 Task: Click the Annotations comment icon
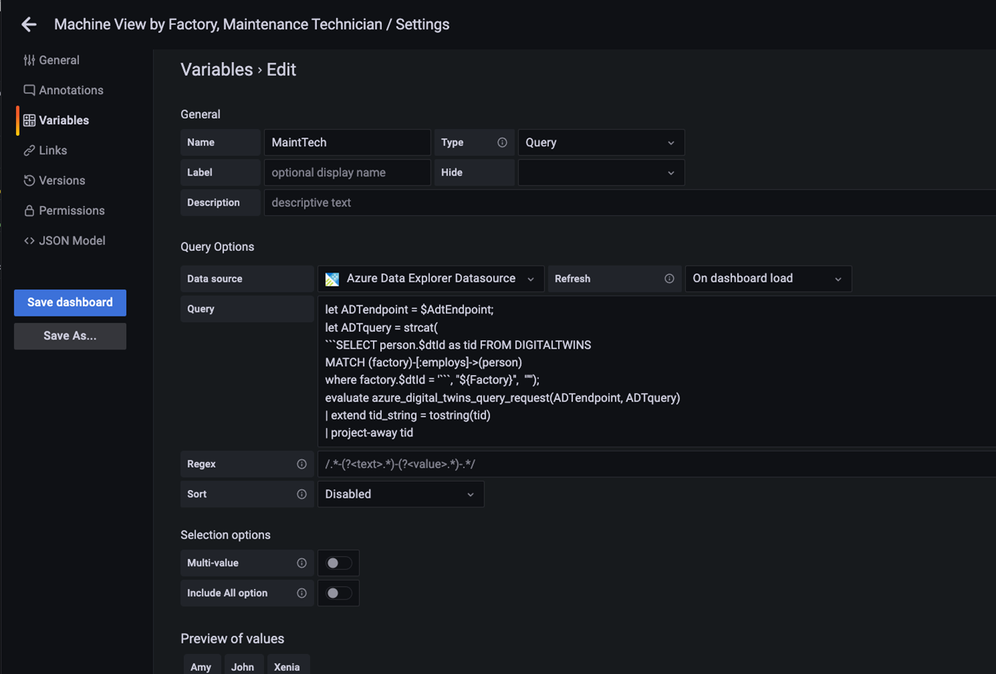[x=29, y=90]
